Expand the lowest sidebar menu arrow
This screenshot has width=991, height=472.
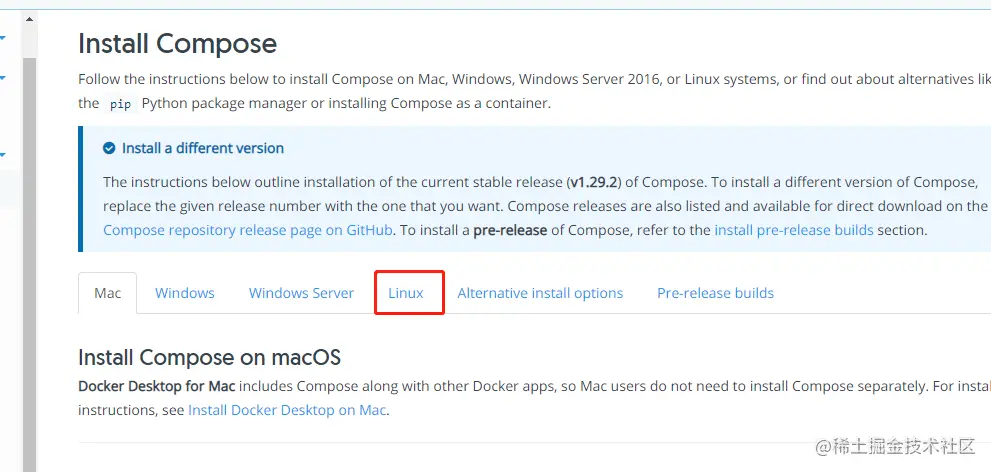click(3, 155)
